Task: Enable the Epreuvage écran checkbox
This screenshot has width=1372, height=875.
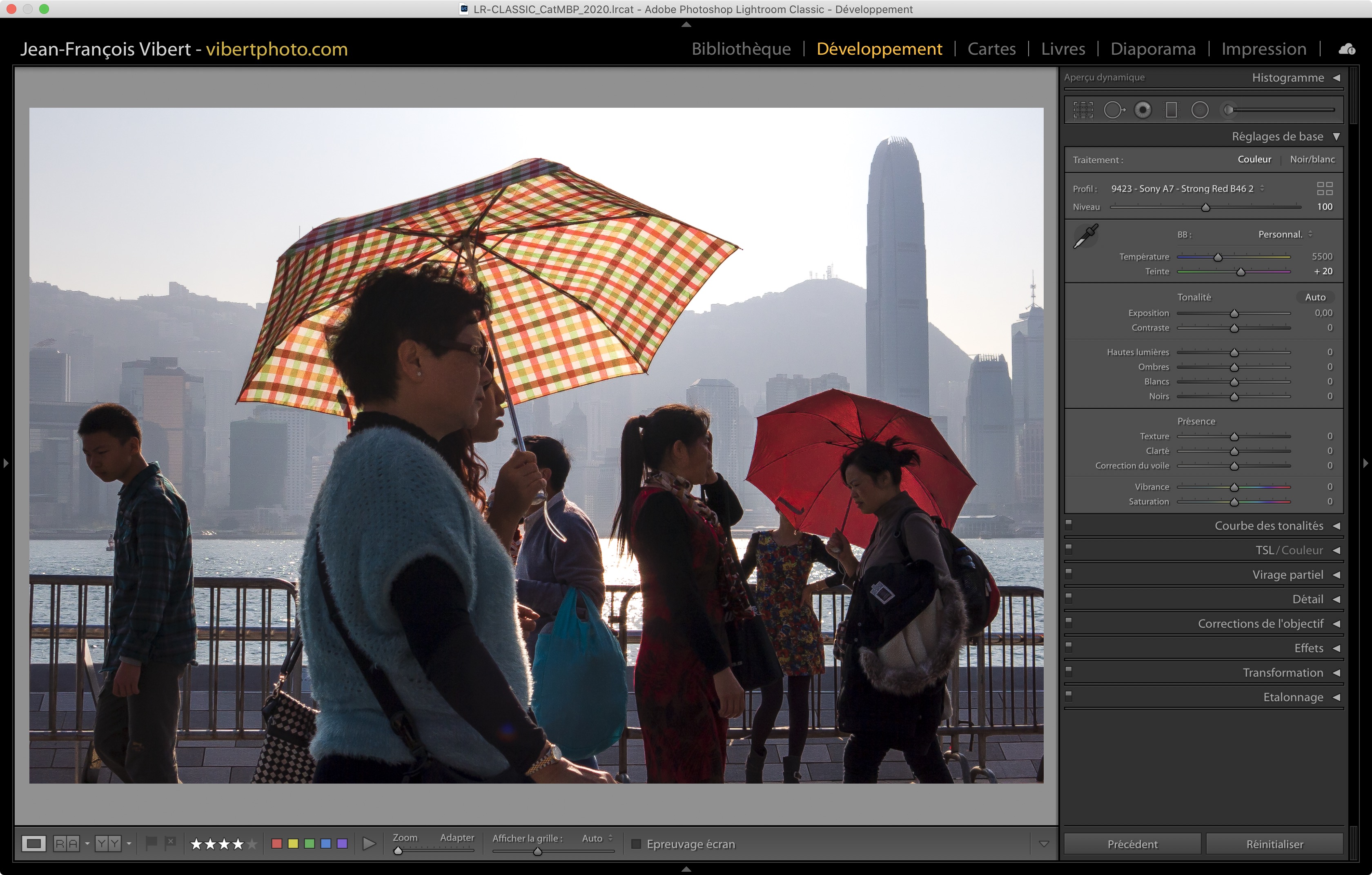Action: point(637,844)
